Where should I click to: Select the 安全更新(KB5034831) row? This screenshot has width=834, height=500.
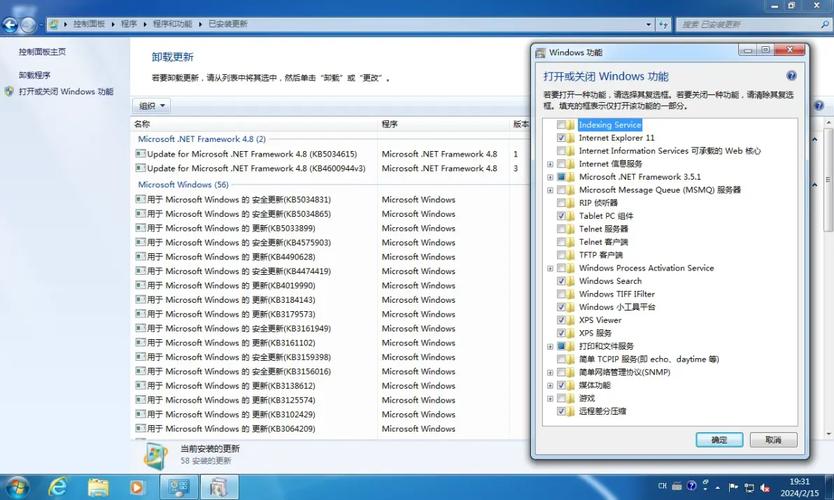[330, 199]
